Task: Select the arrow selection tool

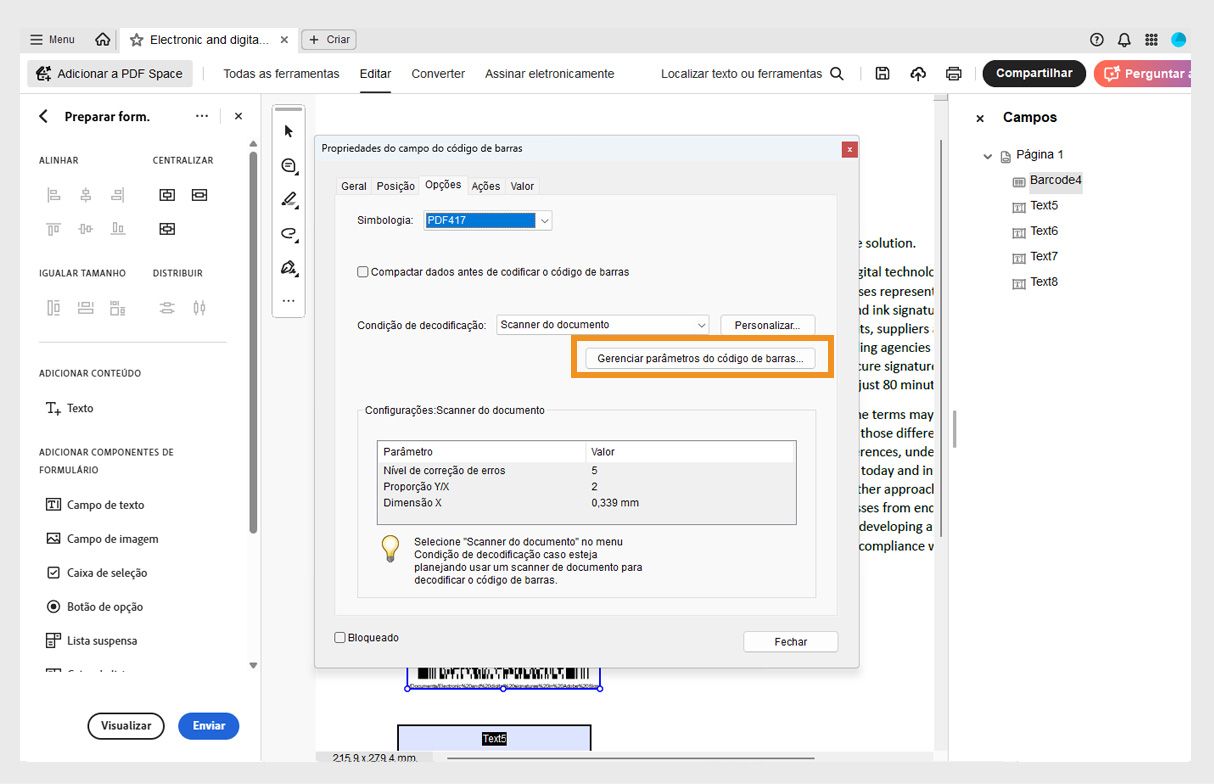Action: point(288,129)
